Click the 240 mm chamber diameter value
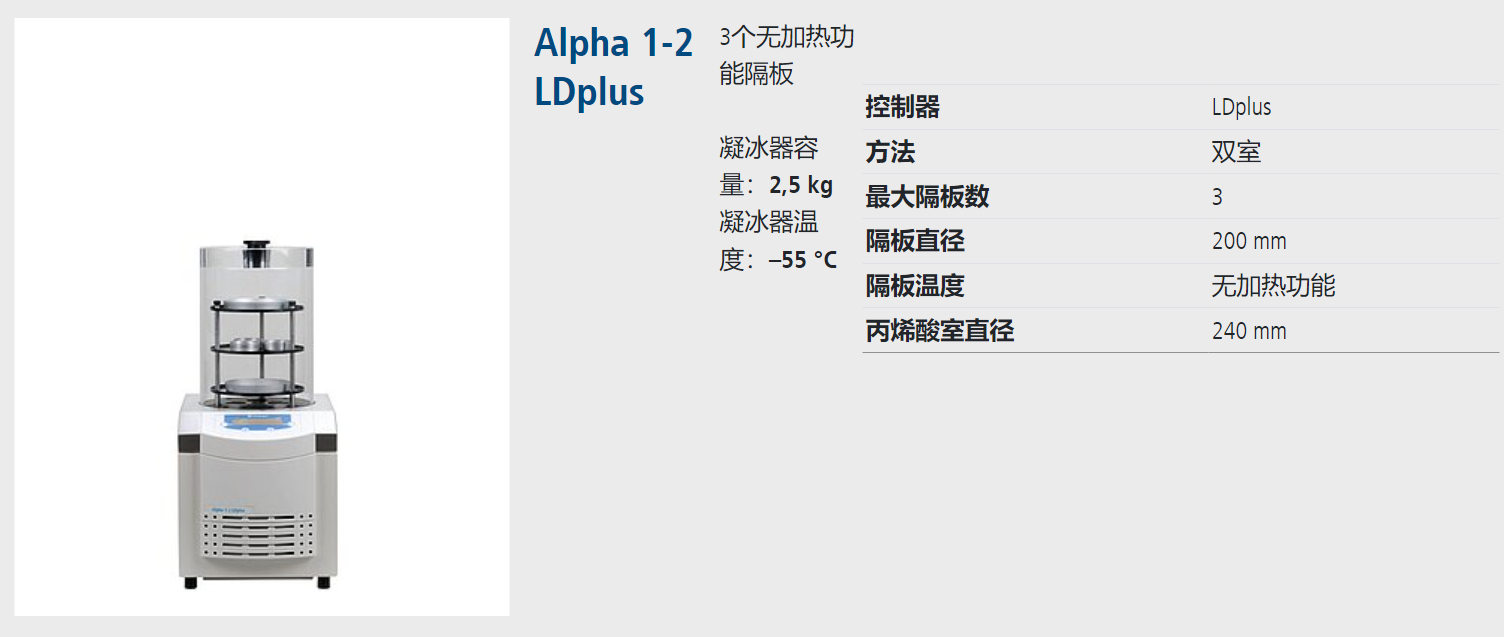The image size is (1504, 637). 1249,331
